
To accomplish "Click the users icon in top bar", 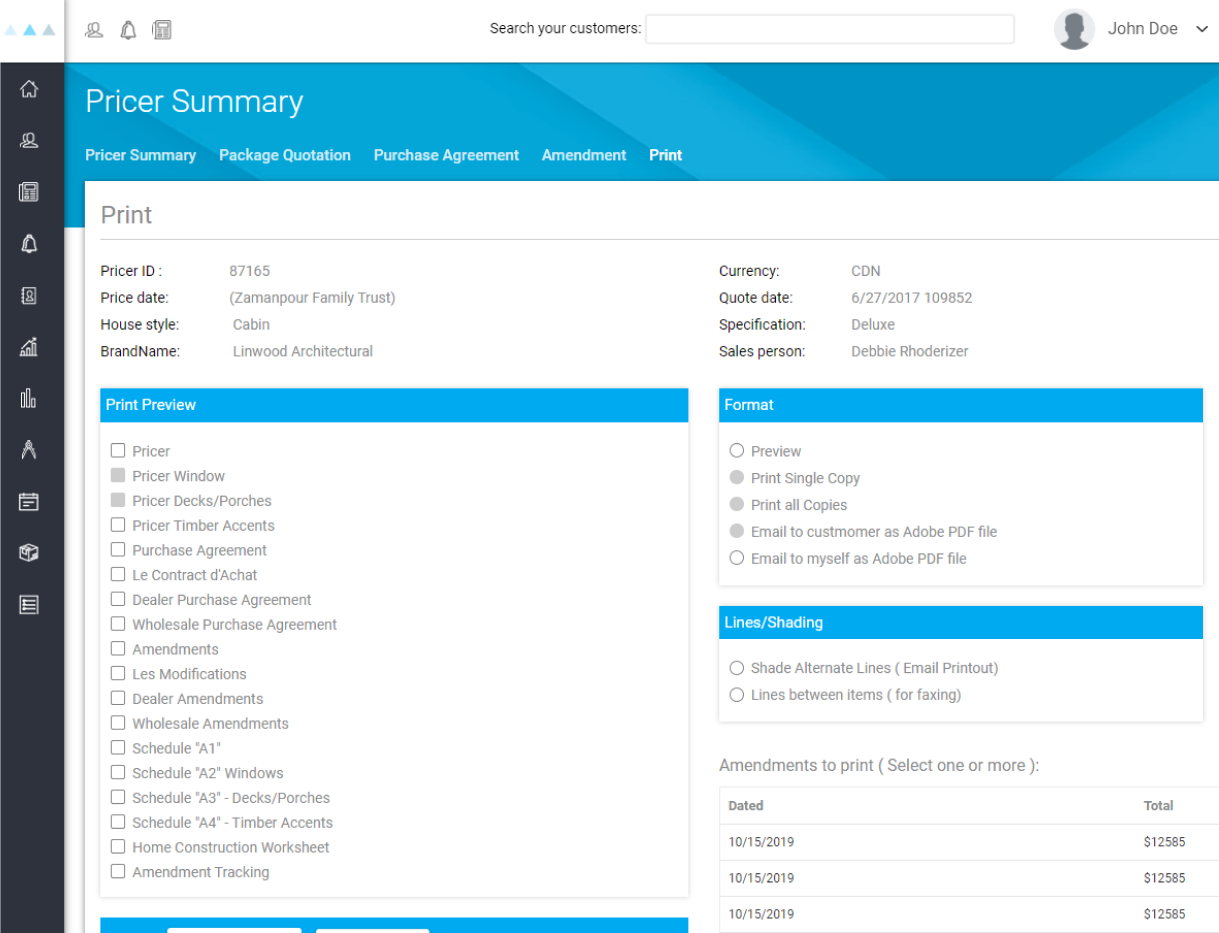I will pyautogui.click(x=94, y=30).
